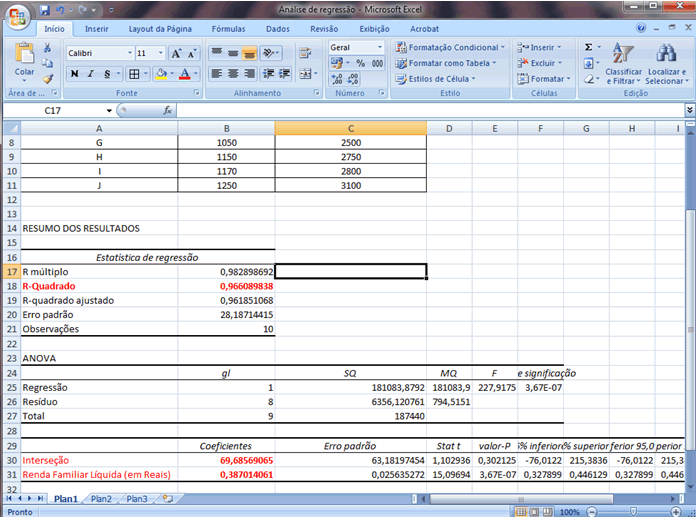The image size is (696, 517).
Task: Click the Cut scissors icon
Action: [48, 49]
